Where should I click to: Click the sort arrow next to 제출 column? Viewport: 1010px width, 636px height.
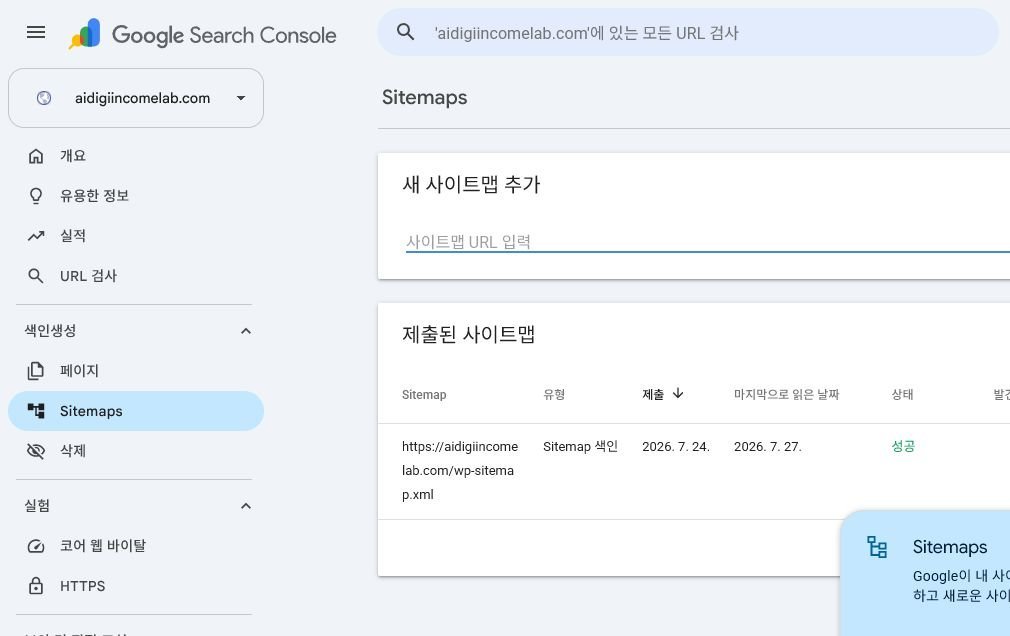point(678,393)
